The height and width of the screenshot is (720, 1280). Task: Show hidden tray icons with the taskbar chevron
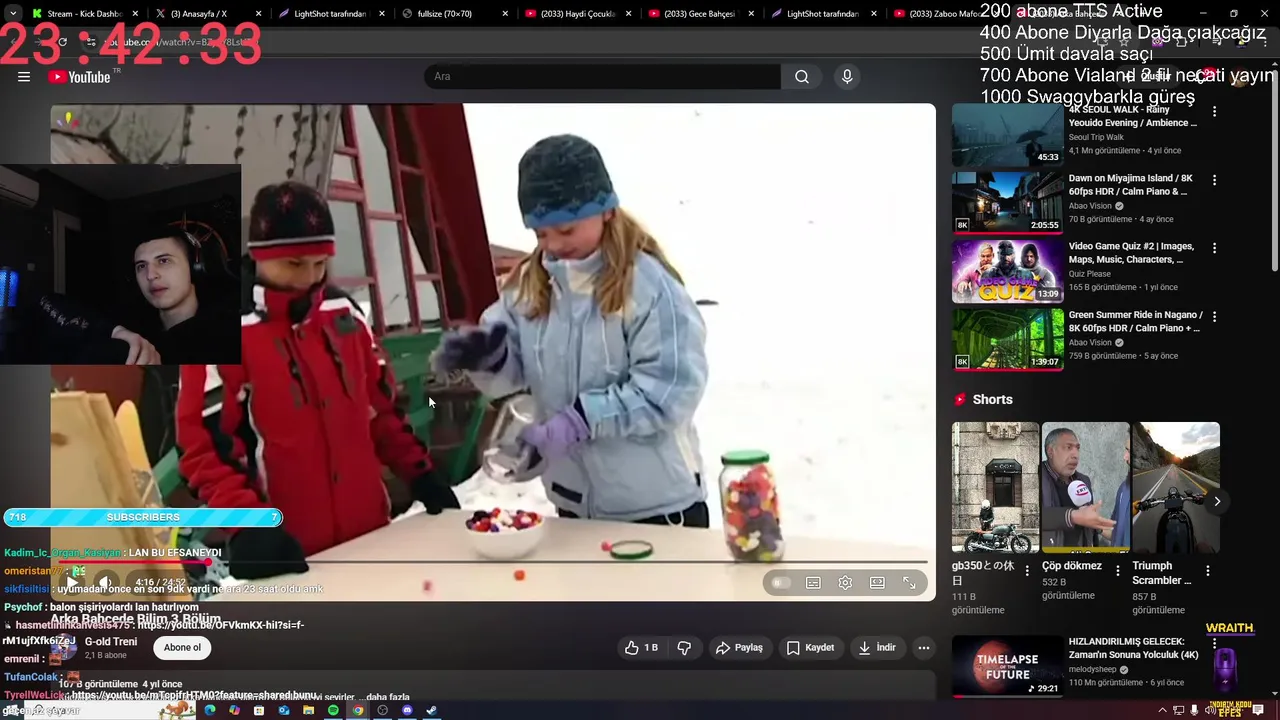1162,710
